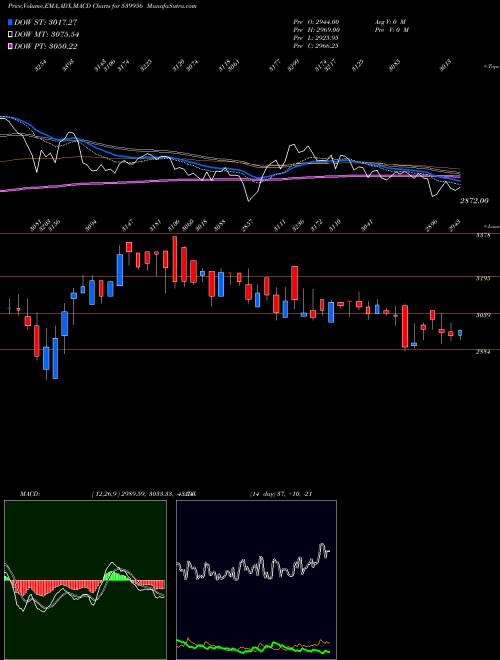500x660 pixels.
Task: Click the white DOW MT legend swatch
Action: tap(10, 35)
